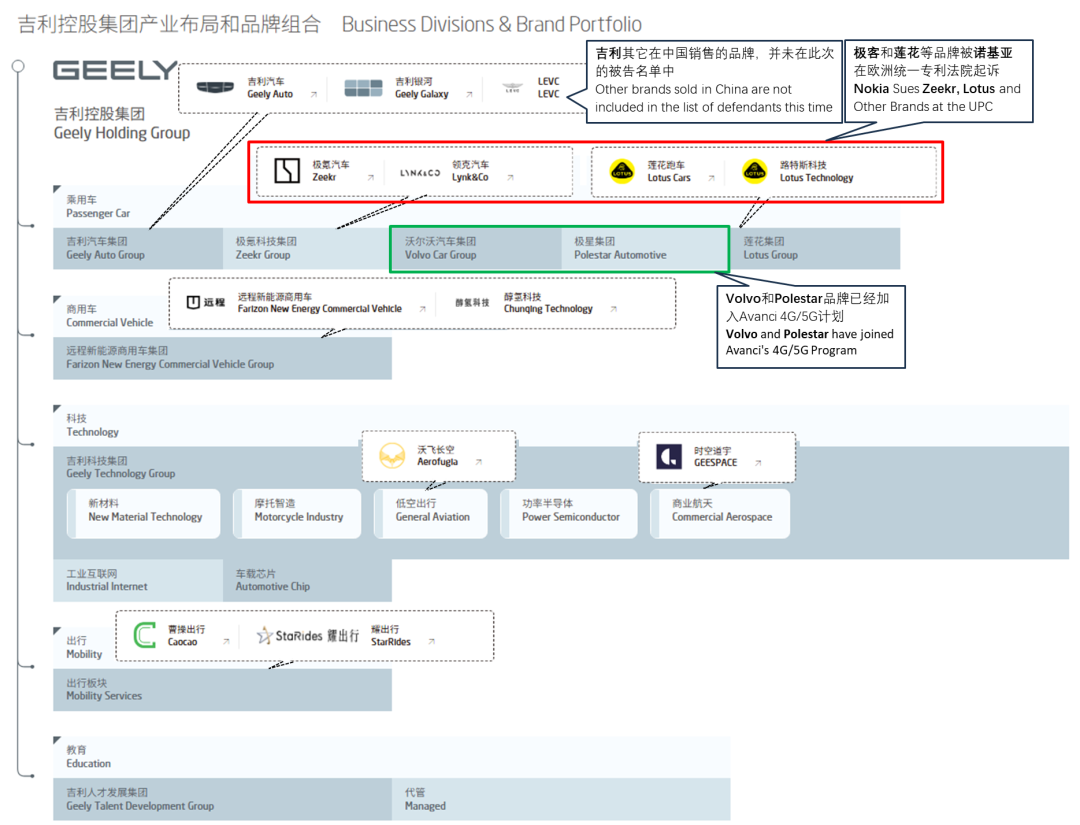Click the Mobility section heading
Screen dimensions: 1080x825
tap(84, 647)
